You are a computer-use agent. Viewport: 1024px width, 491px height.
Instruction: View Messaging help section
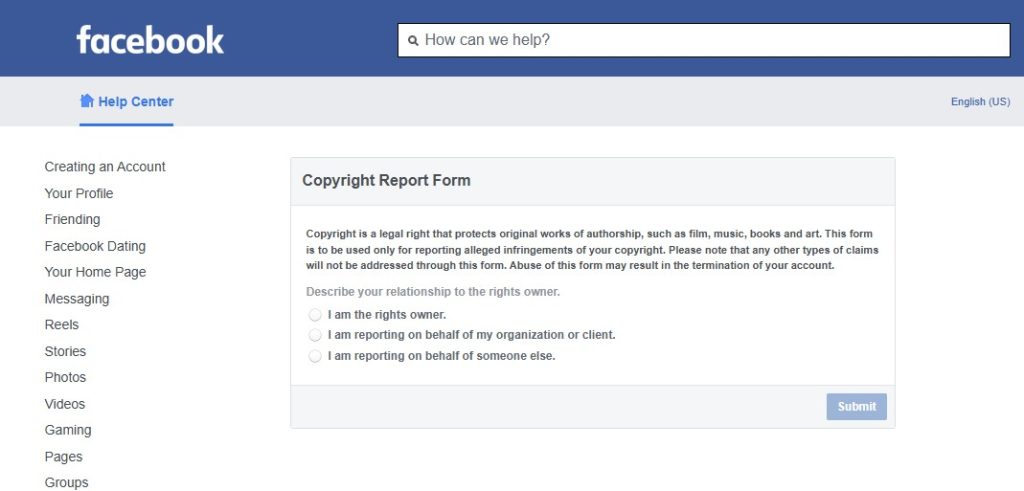[x=77, y=299]
